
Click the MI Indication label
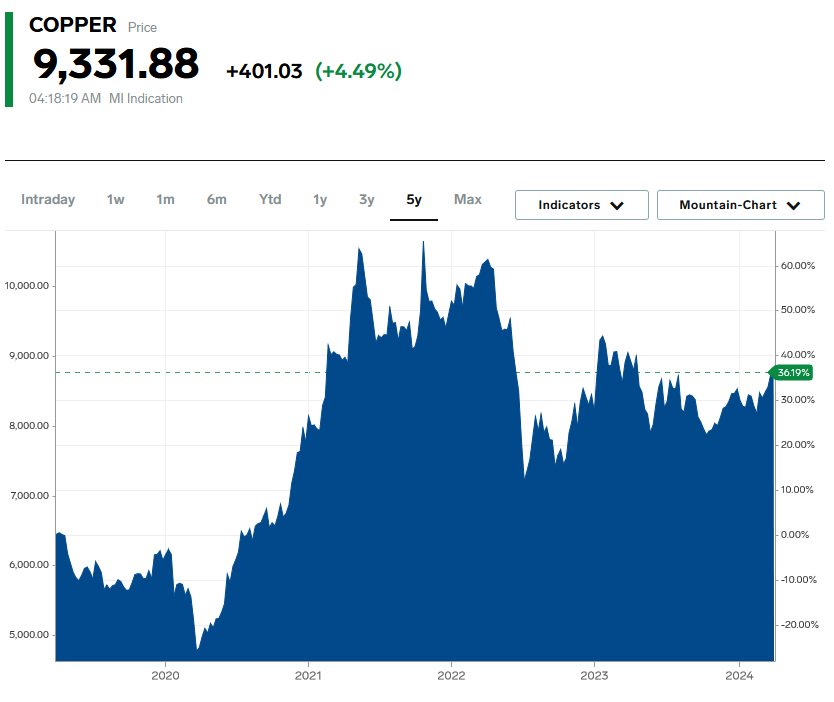pyautogui.click(x=146, y=98)
